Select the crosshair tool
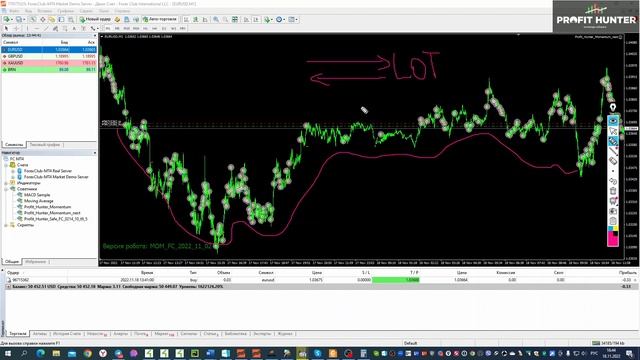The image size is (640, 360). (x=16, y=28)
